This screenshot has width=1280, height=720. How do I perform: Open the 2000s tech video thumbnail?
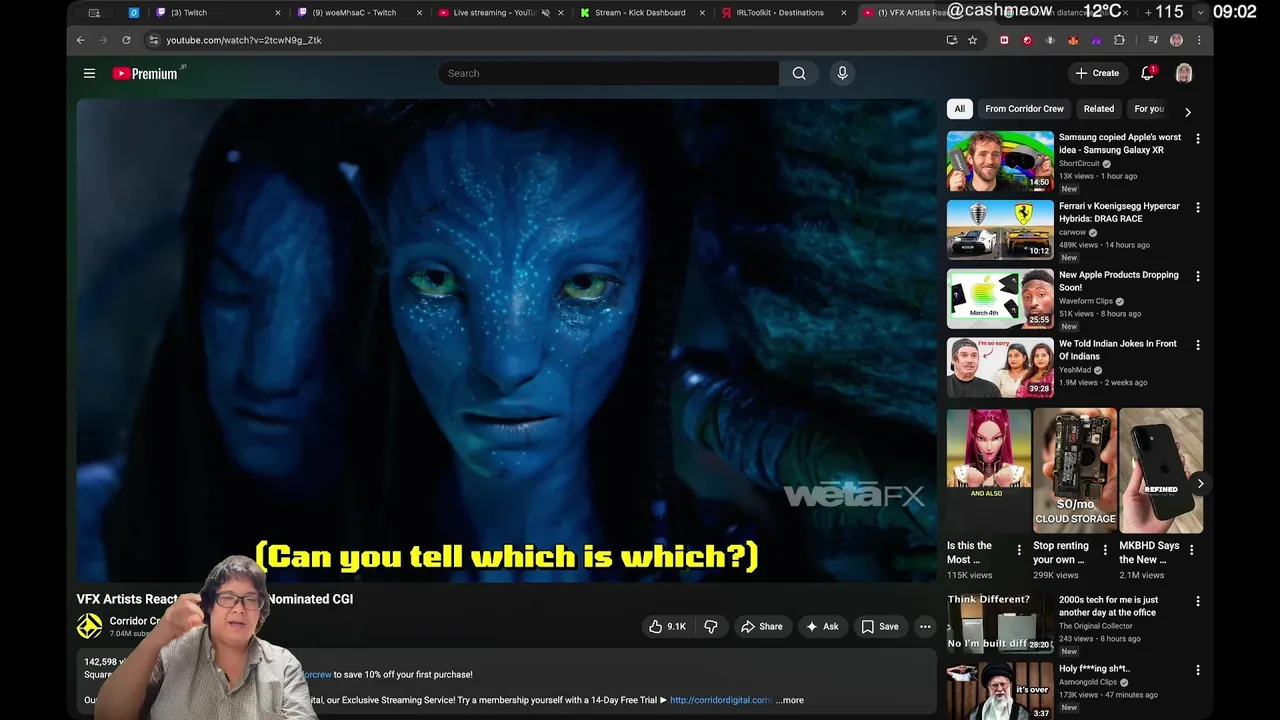point(1000,624)
